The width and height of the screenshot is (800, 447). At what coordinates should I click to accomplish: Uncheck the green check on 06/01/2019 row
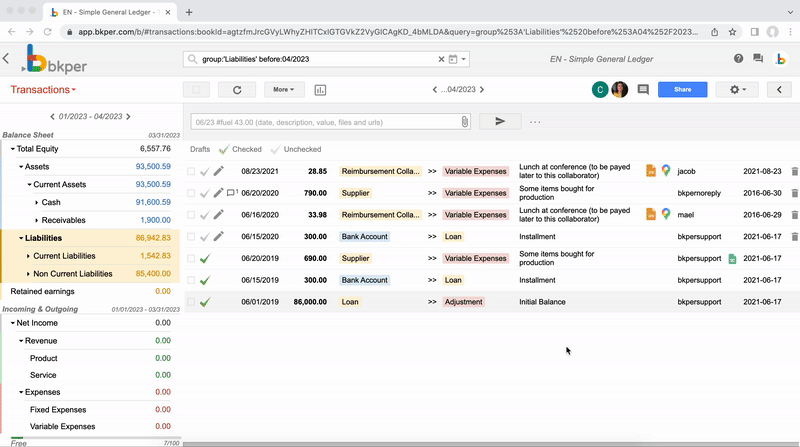coord(205,302)
